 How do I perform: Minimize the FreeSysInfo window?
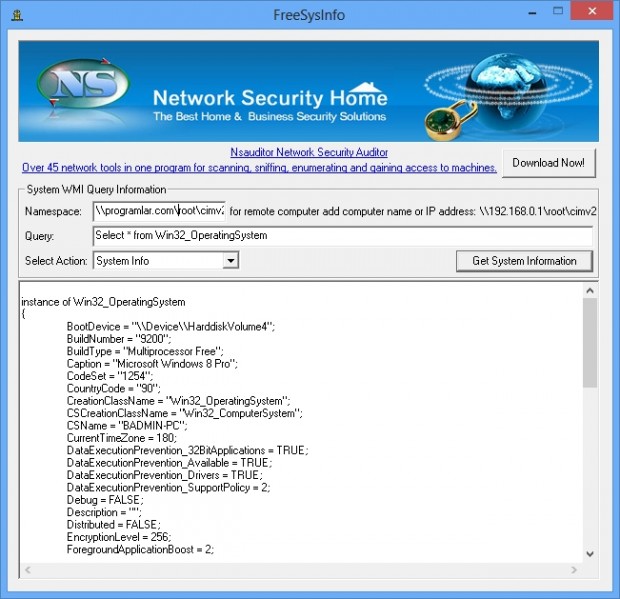(x=532, y=13)
